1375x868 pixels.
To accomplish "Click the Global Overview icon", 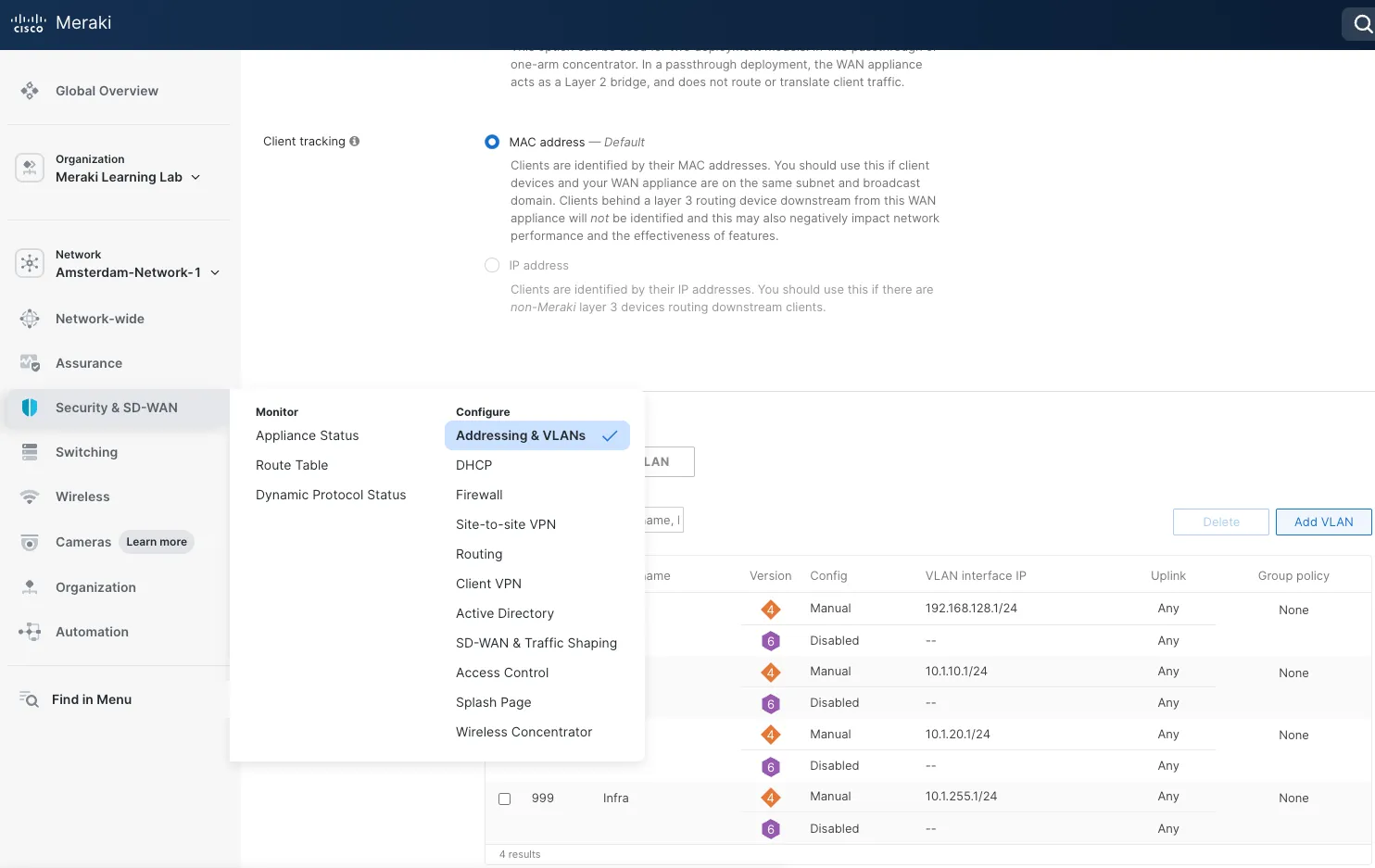I will tap(30, 91).
